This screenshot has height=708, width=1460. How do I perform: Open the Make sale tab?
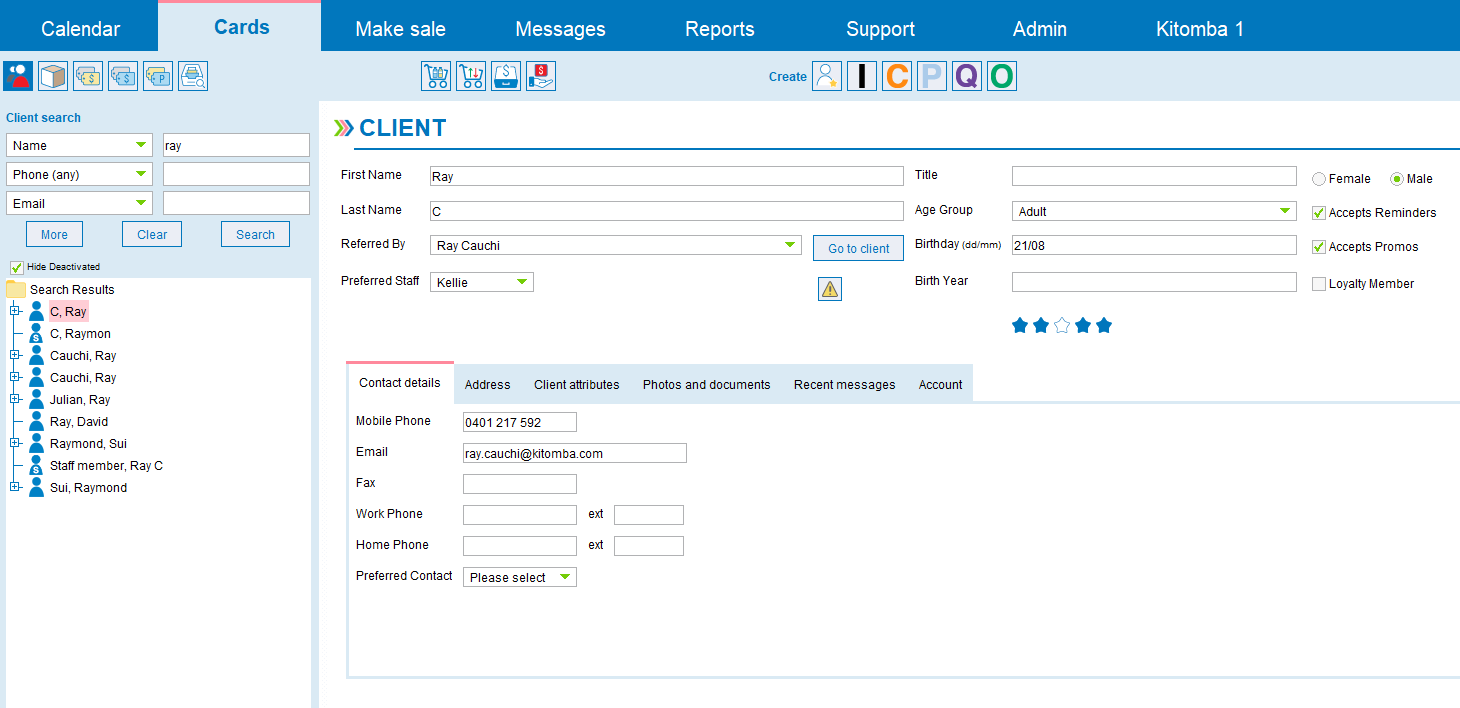400,29
